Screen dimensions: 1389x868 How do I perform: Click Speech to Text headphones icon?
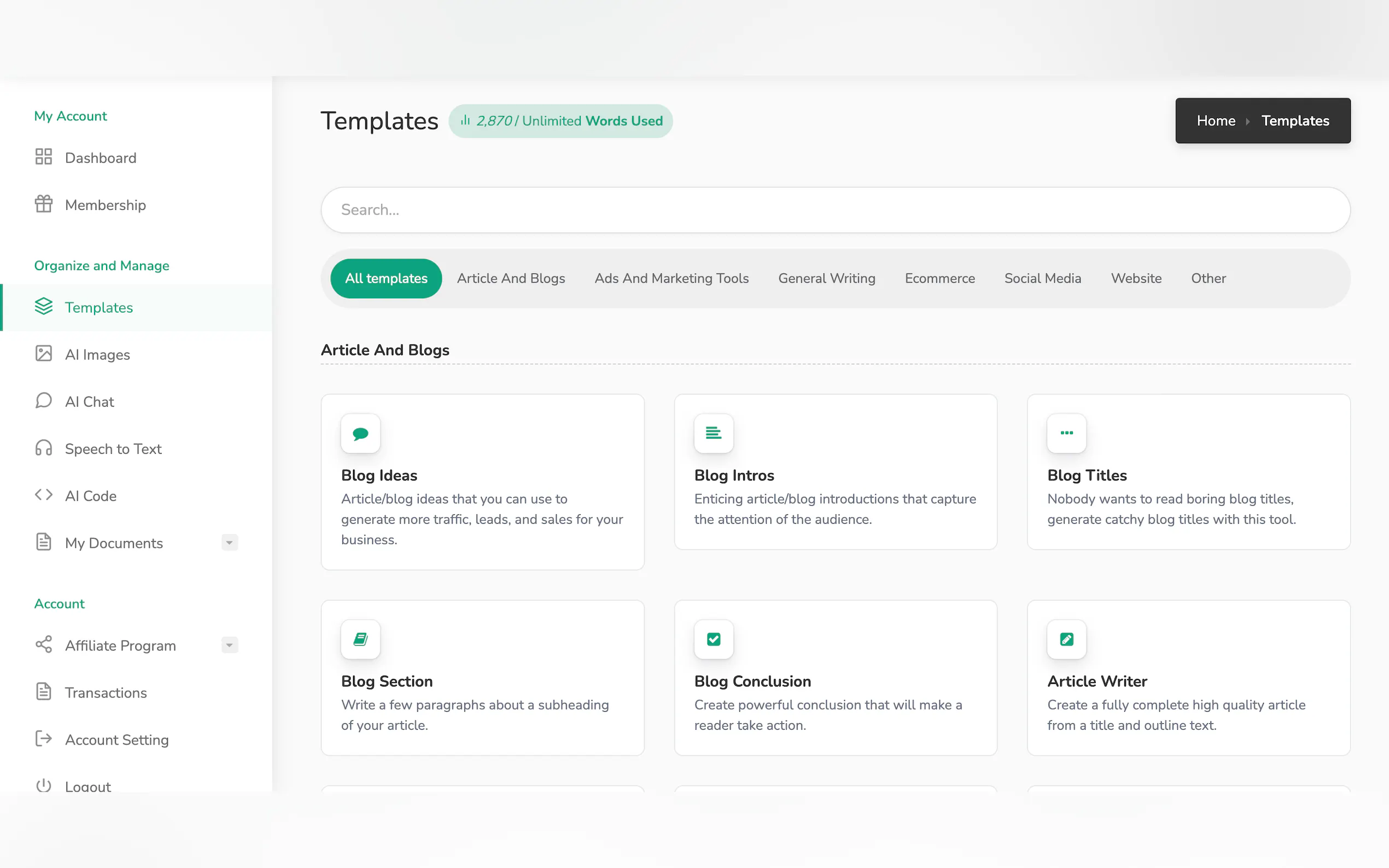point(44,448)
